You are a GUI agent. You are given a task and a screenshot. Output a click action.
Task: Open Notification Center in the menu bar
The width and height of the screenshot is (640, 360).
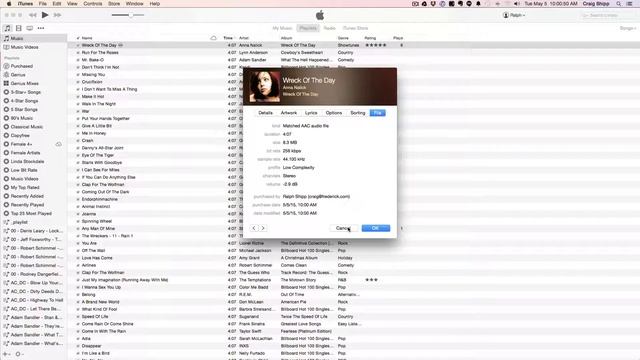point(630,4)
